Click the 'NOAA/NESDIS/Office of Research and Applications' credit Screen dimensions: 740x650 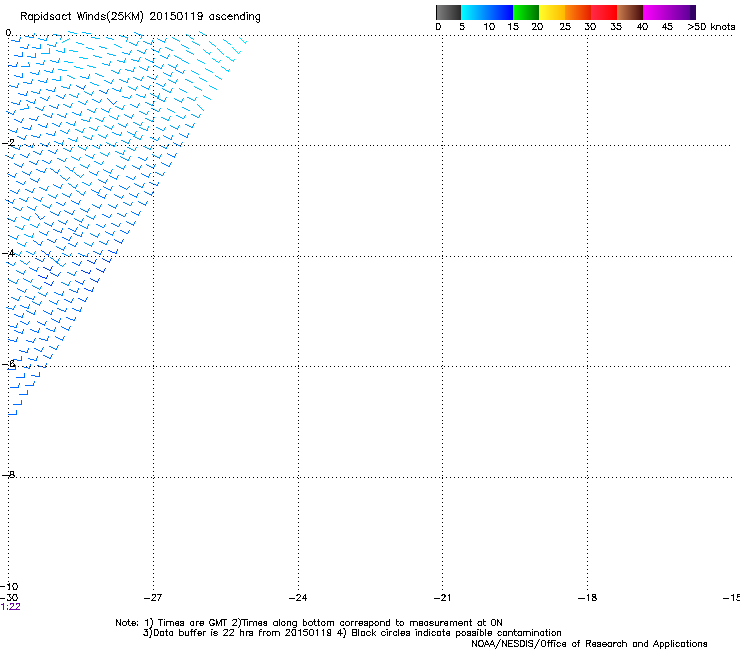click(589, 644)
